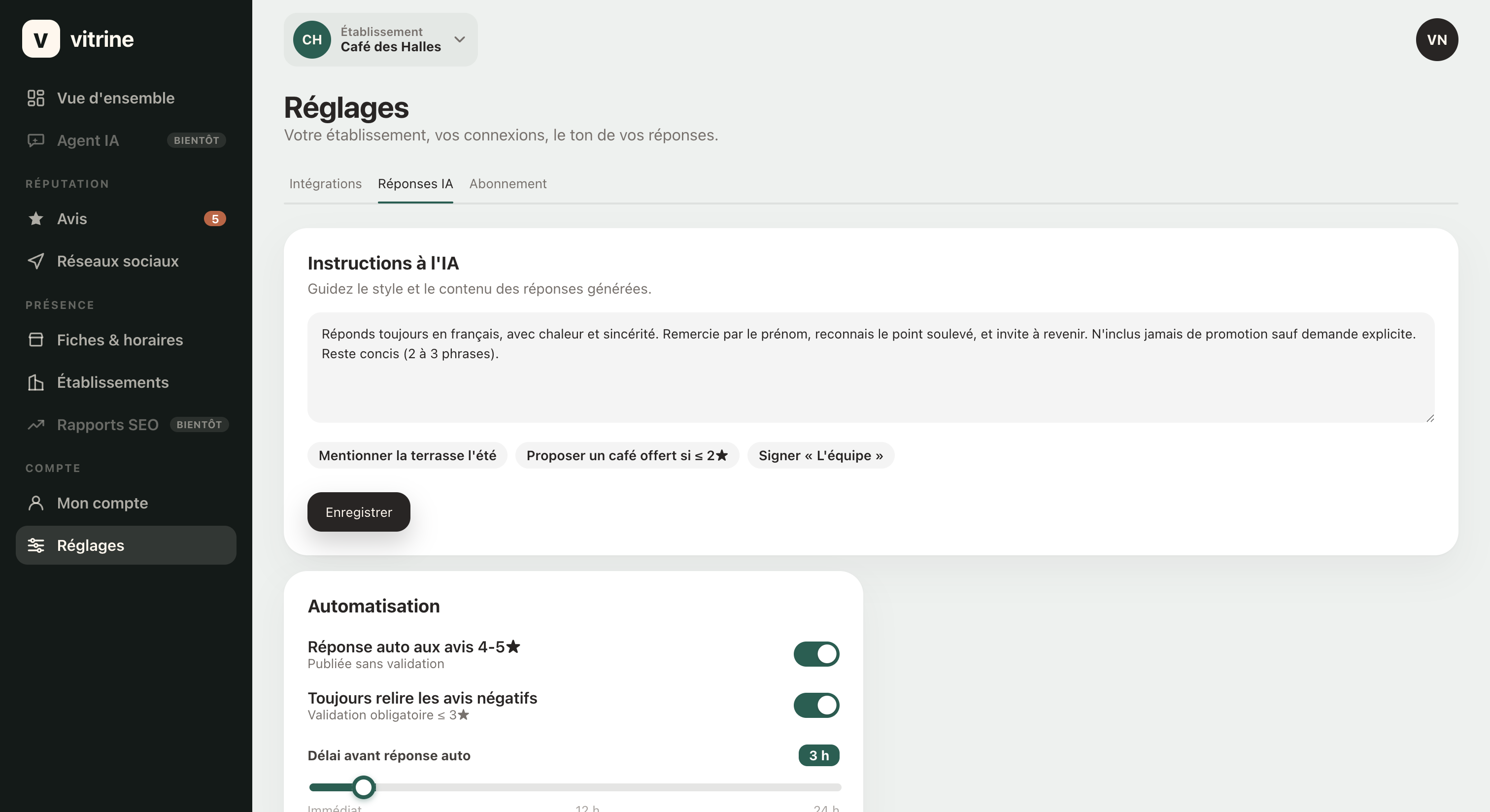Click Rapports SEO trend icon
The height and width of the screenshot is (812, 1490).
point(36,425)
